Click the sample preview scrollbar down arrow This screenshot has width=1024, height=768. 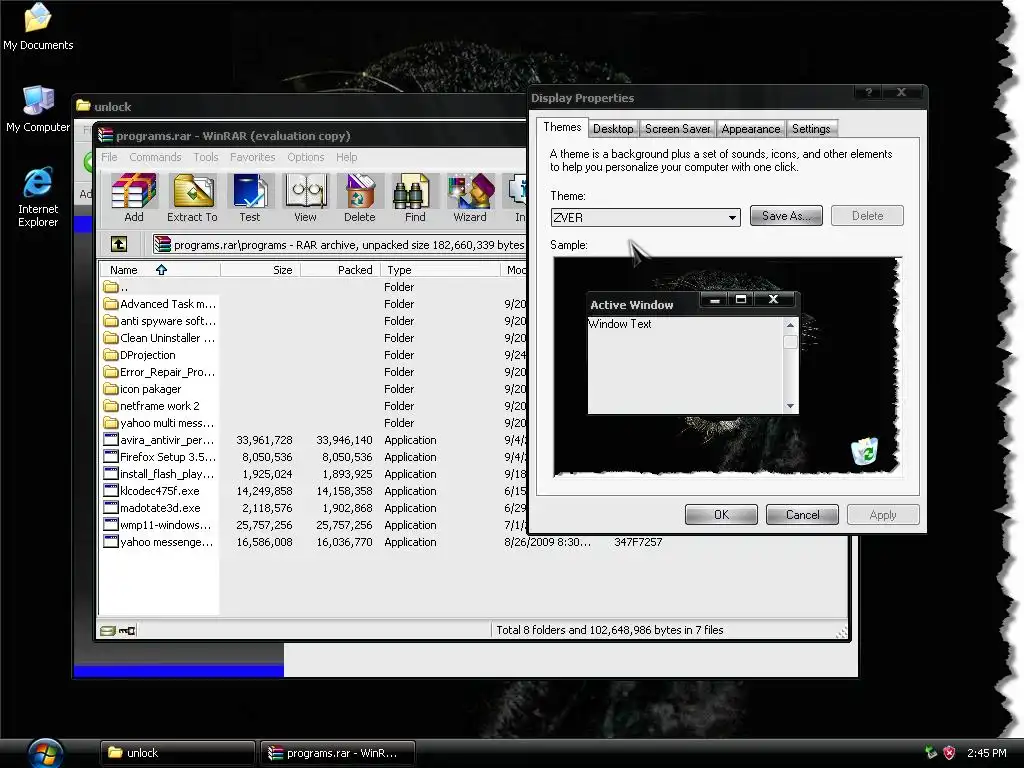tap(790, 406)
